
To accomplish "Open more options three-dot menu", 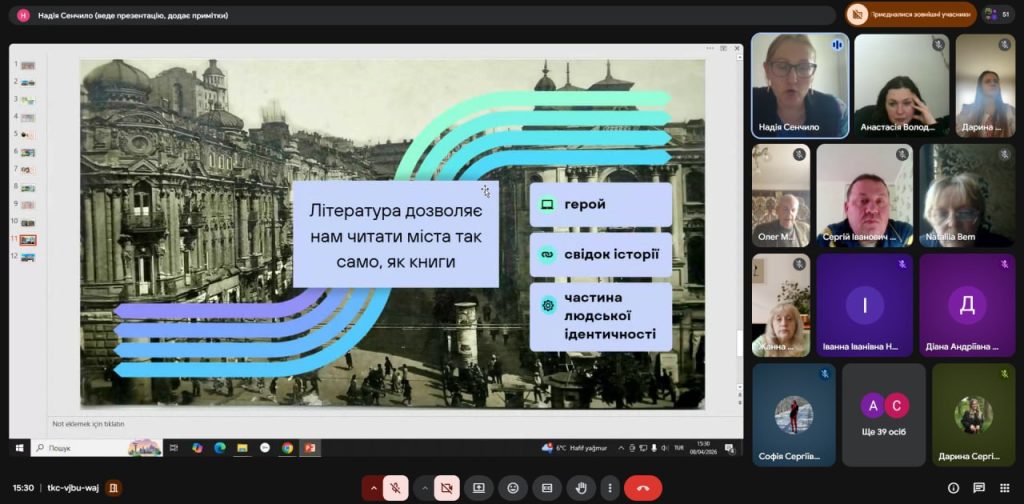I will coord(609,488).
